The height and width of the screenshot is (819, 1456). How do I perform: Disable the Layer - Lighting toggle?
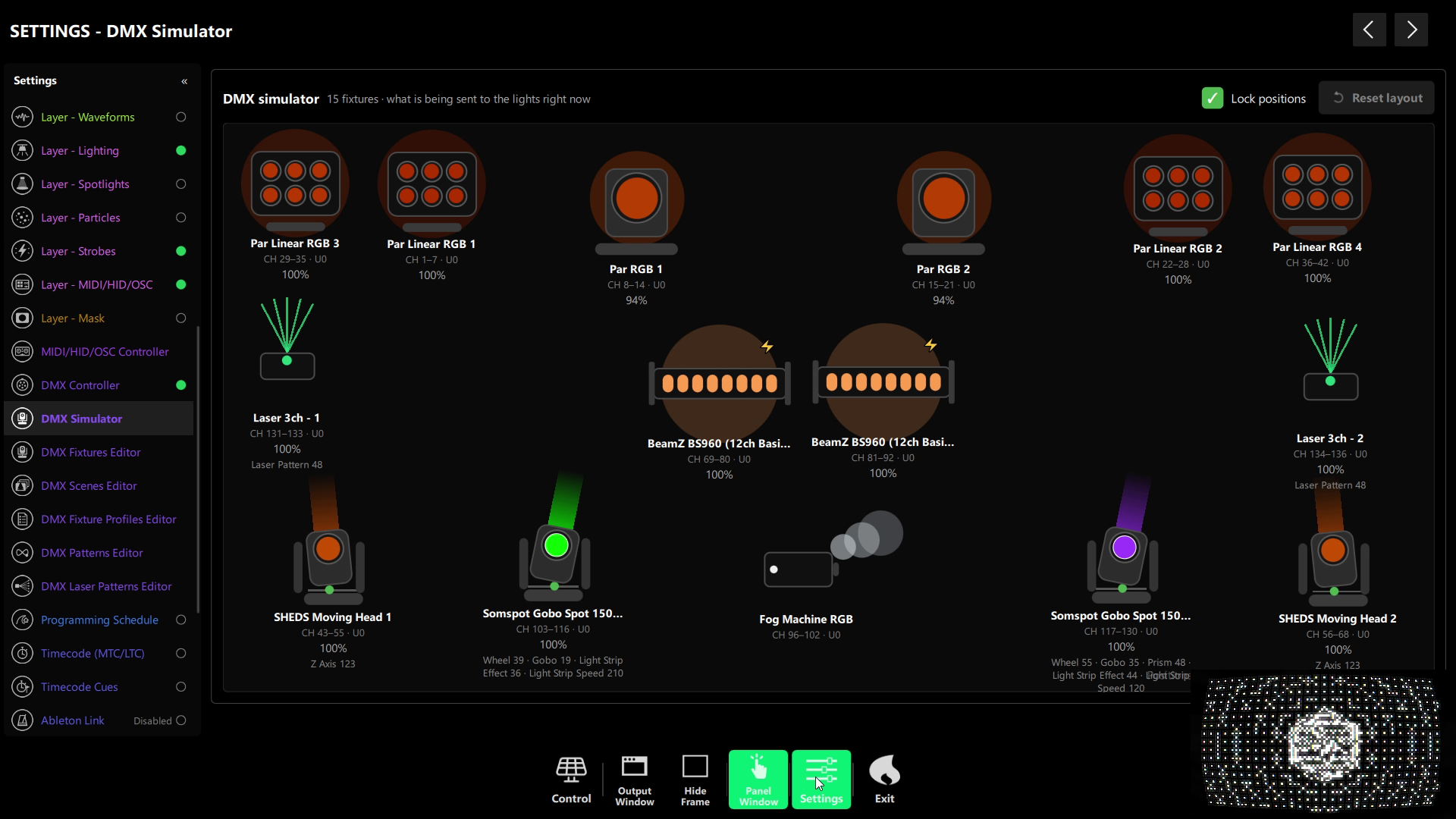tap(180, 151)
